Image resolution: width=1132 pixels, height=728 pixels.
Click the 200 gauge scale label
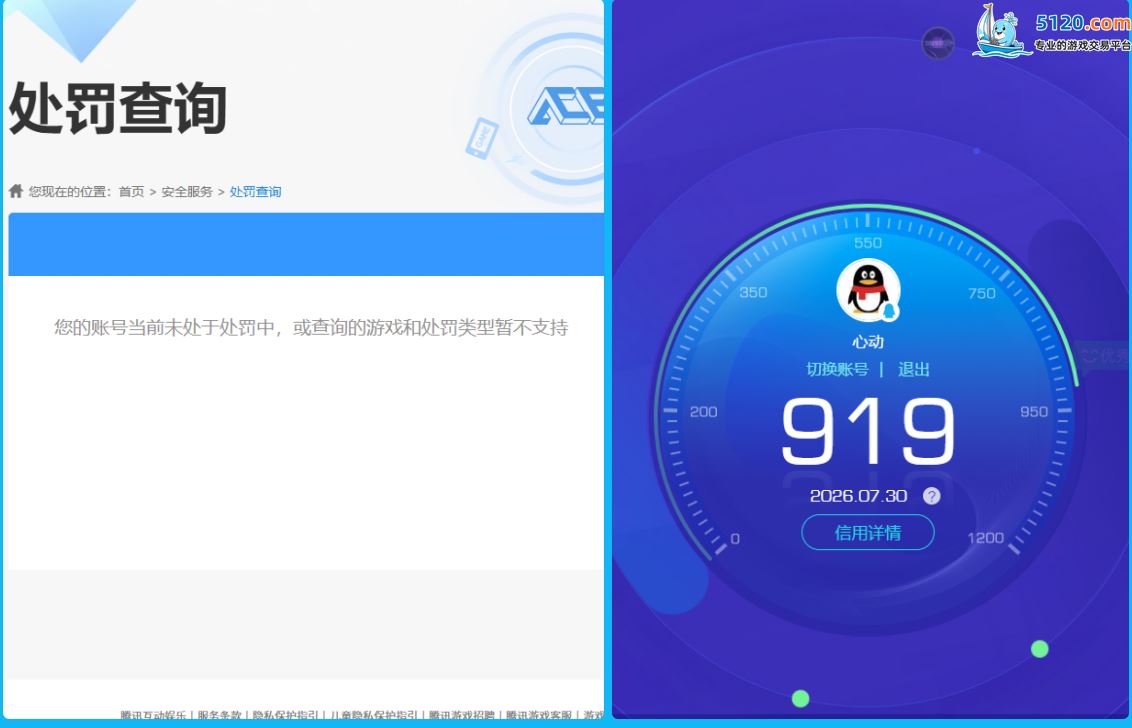point(703,412)
